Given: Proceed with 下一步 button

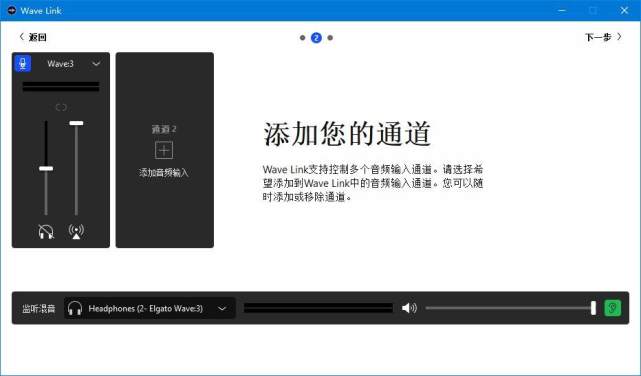Looking at the screenshot, I should [603, 37].
